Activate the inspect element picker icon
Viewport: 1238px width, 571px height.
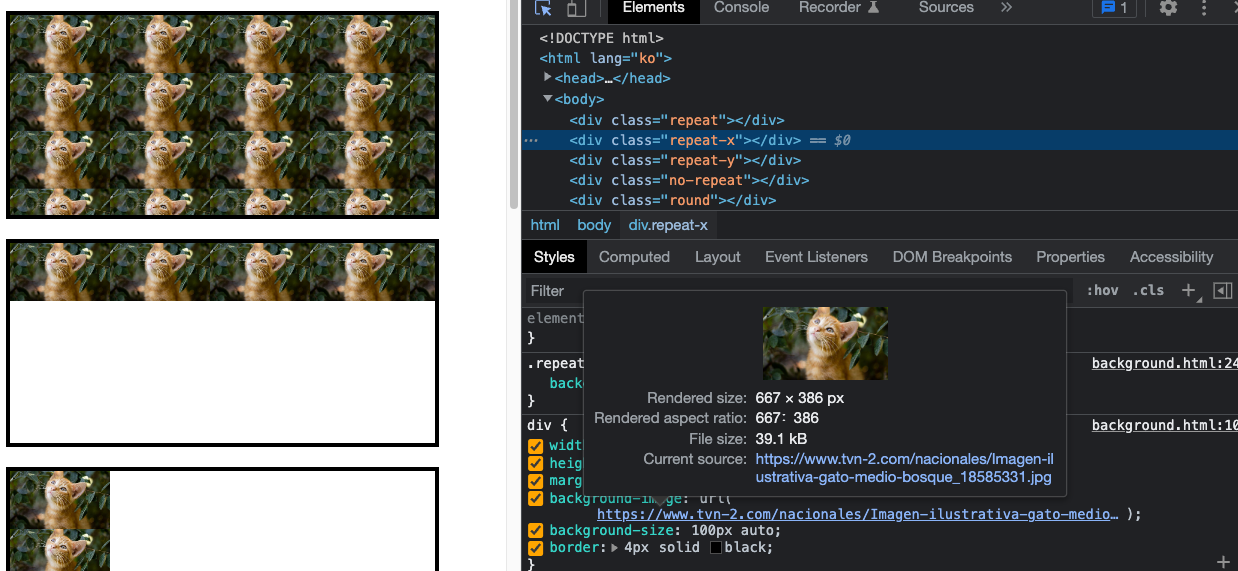(543, 8)
